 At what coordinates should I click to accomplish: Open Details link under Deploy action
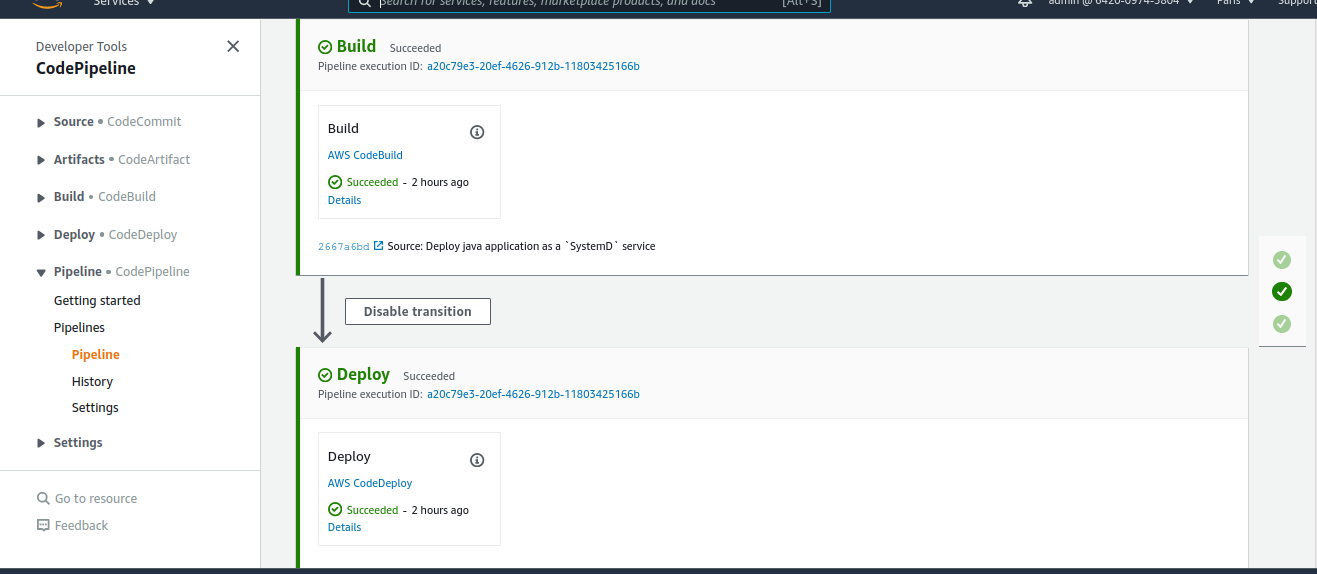[344, 527]
